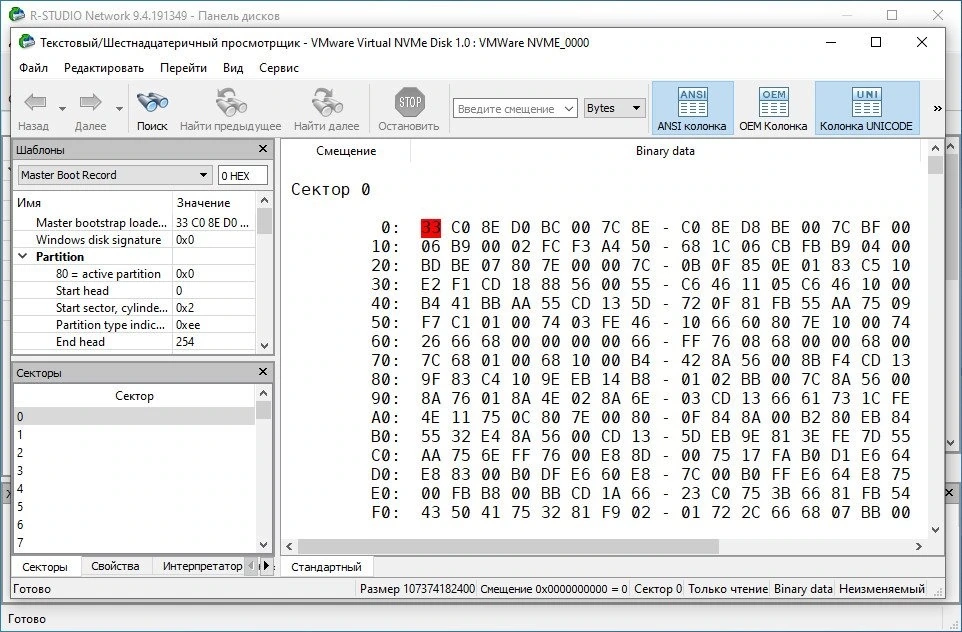This screenshot has width=962, height=632.
Task: Click the Back (Назад) arrow icon
Action: click(x=35, y=102)
